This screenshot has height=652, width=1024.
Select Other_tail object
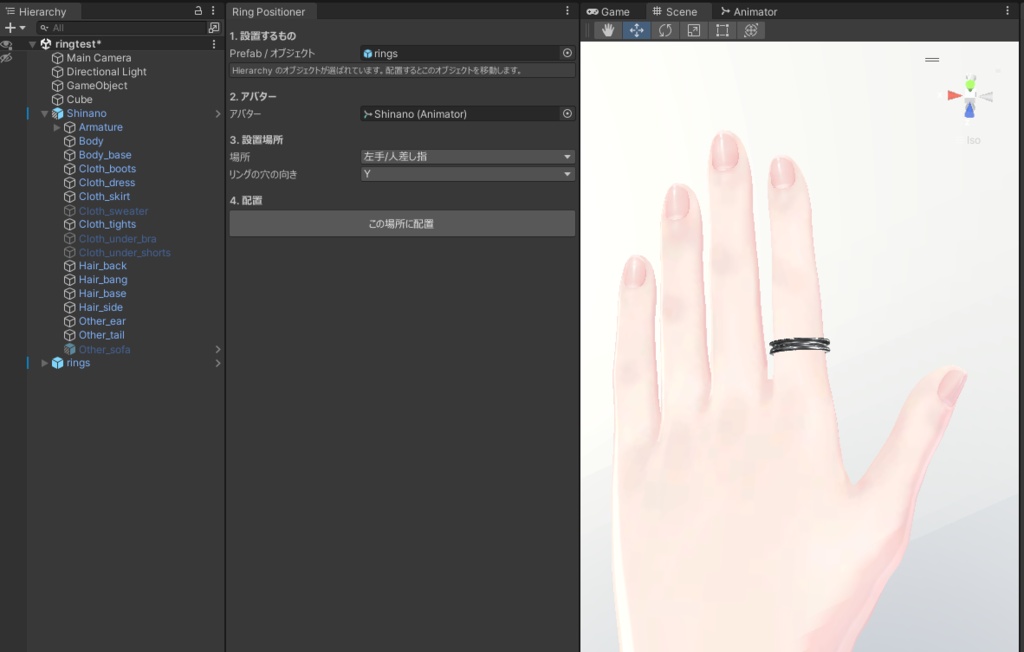coord(101,335)
